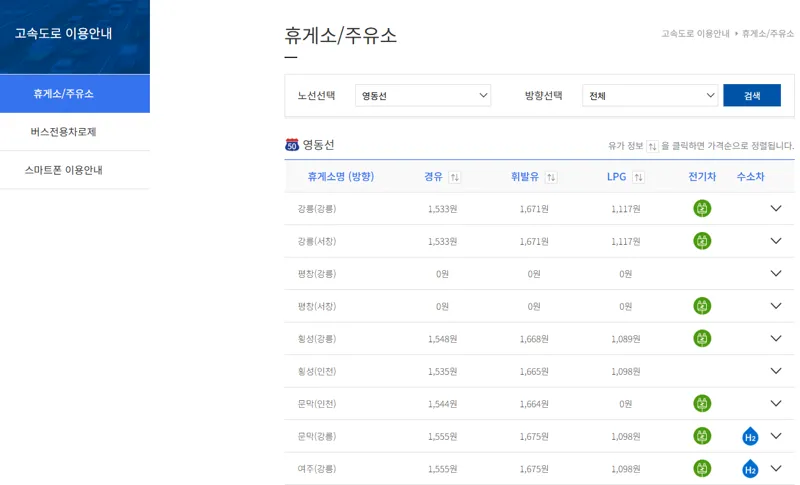Click the 휴게소/주유소 page title
This screenshot has height=485, width=800.
tap(340, 36)
